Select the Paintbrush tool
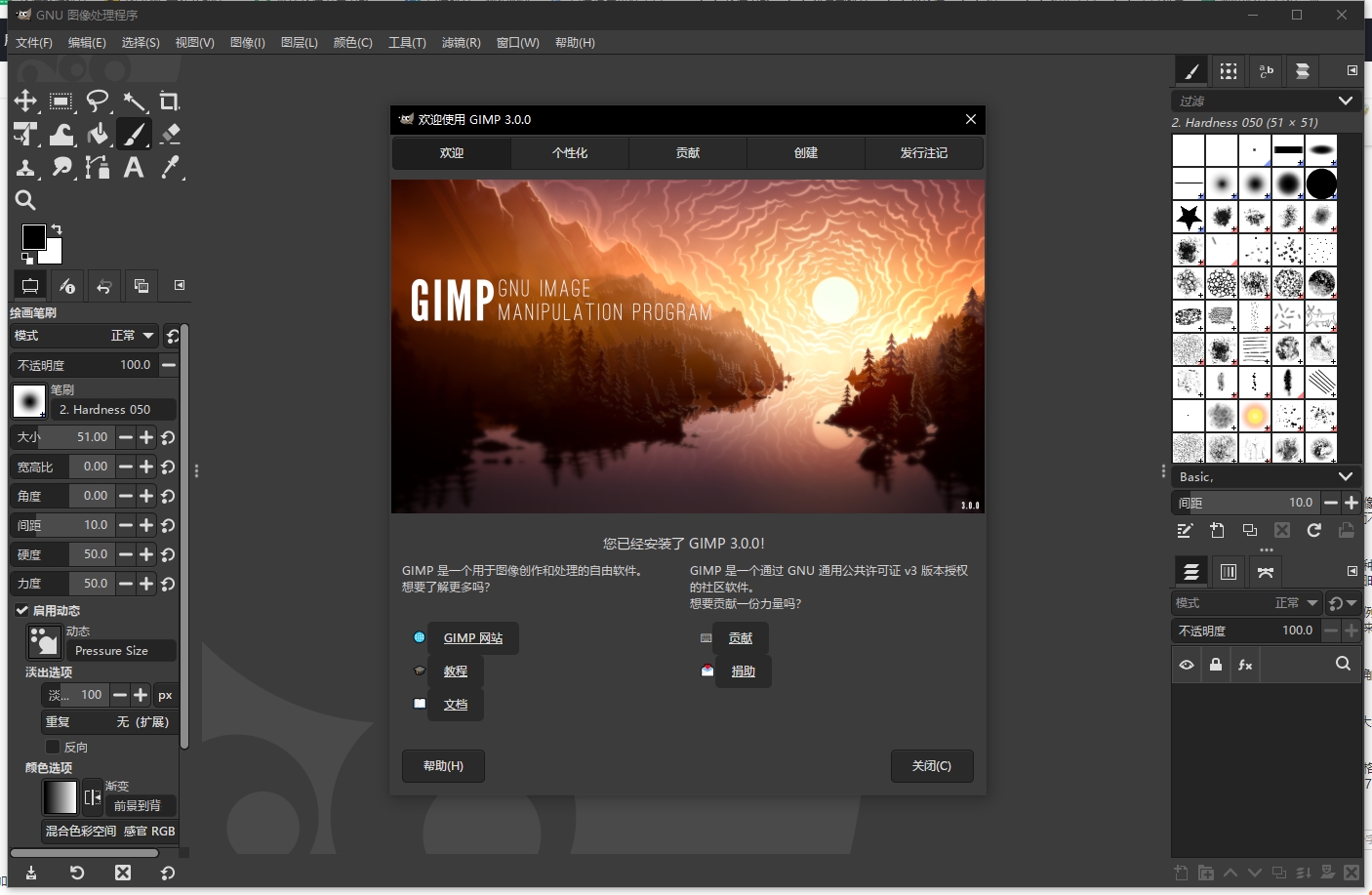This screenshot has height=895, width=1372. (x=134, y=134)
